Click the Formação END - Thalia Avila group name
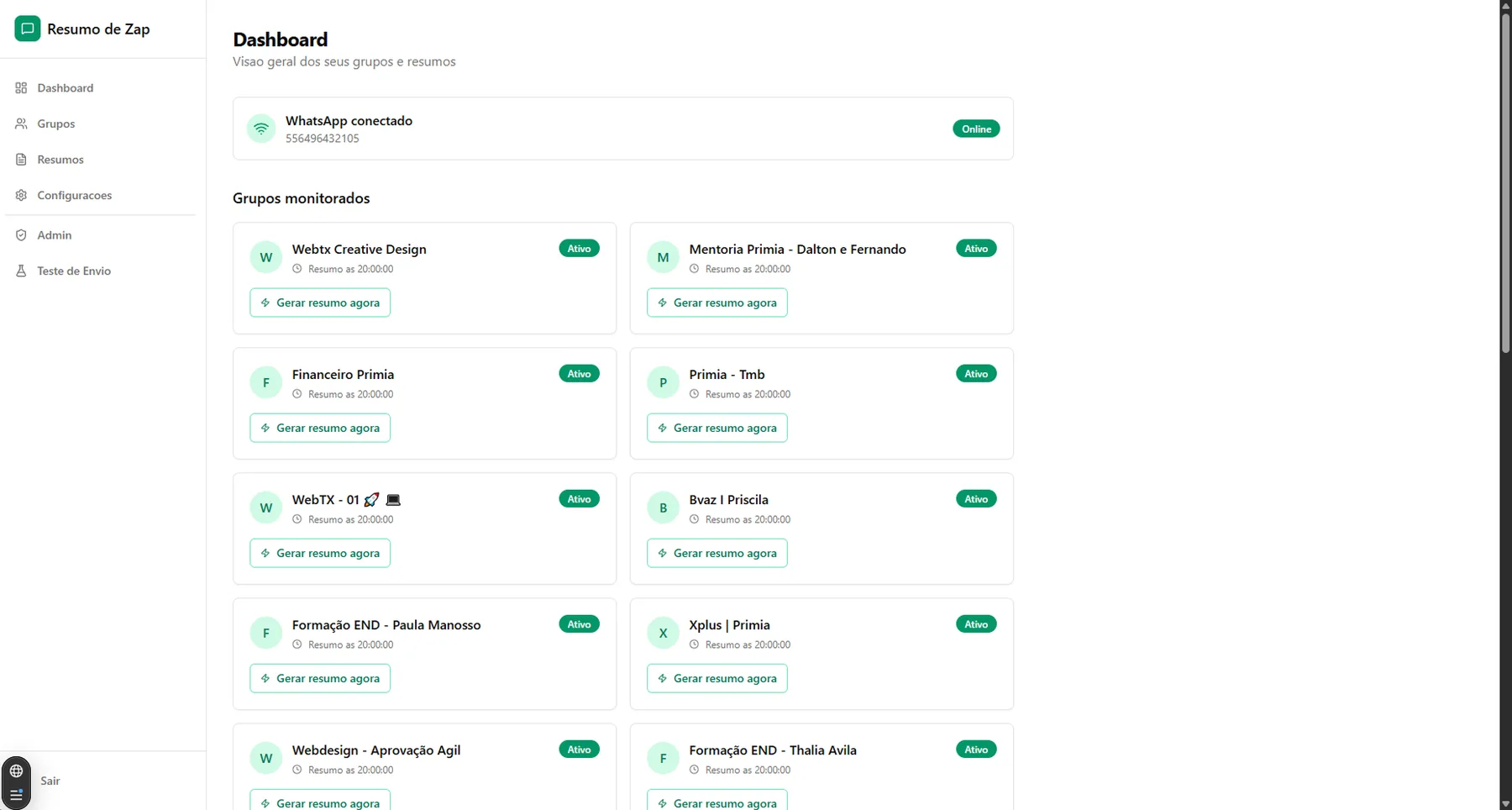The height and width of the screenshot is (810, 1512). coord(773,750)
